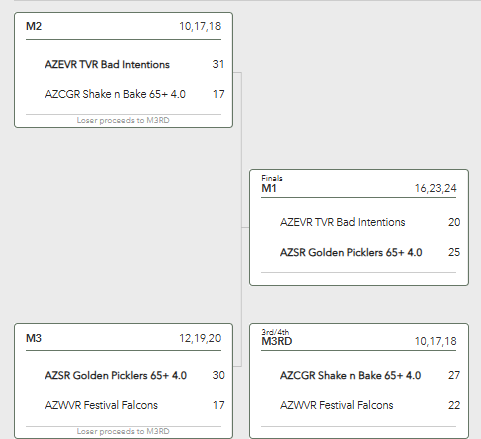
Task: Click the M3 match header label
Action: click(x=34, y=338)
